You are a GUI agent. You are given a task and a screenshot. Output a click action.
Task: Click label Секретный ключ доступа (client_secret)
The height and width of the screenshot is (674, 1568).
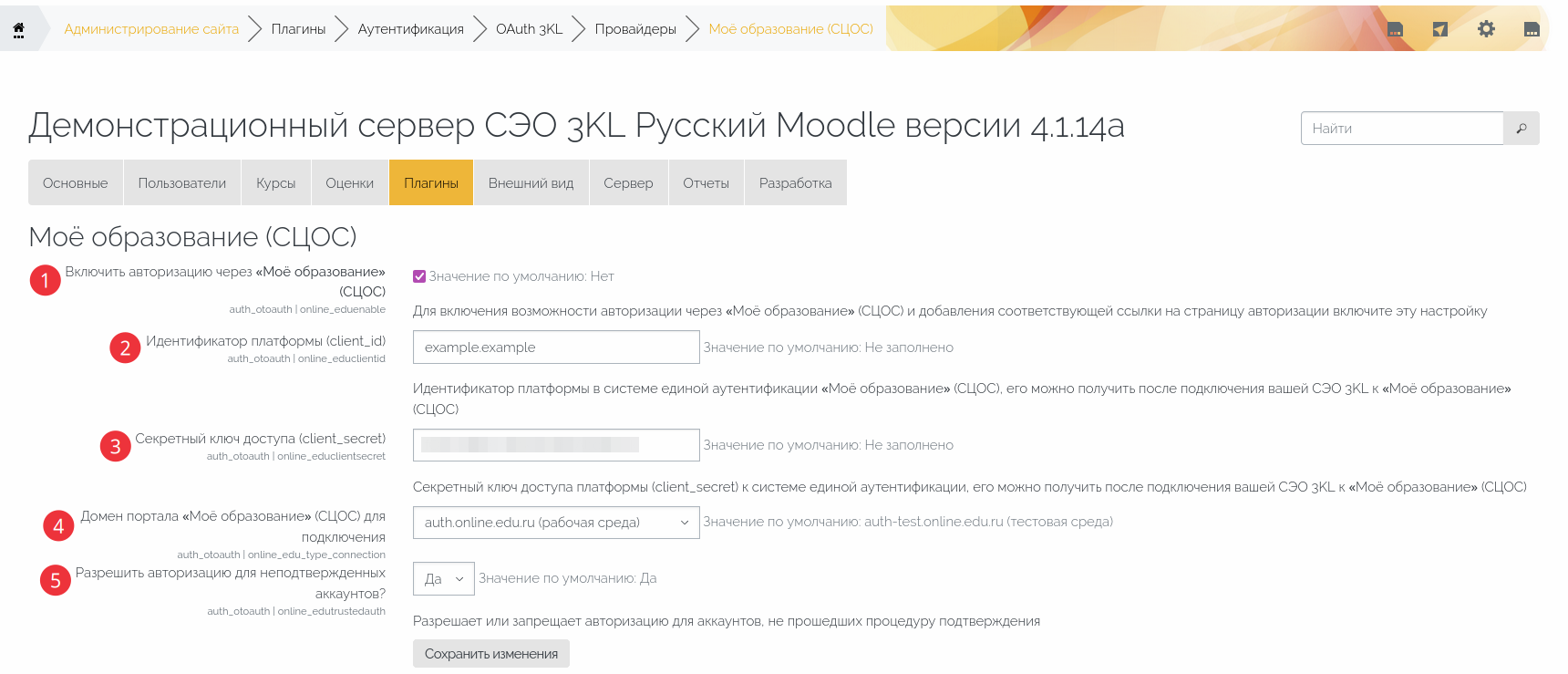[261, 439]
